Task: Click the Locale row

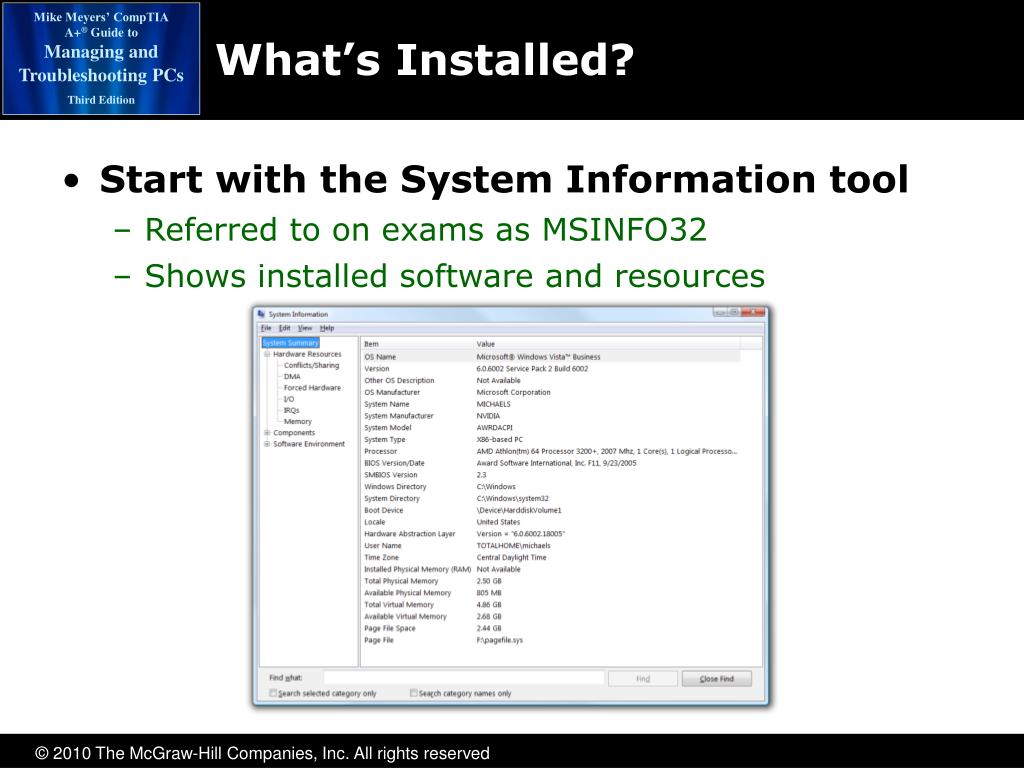Action: click(551, 522)
